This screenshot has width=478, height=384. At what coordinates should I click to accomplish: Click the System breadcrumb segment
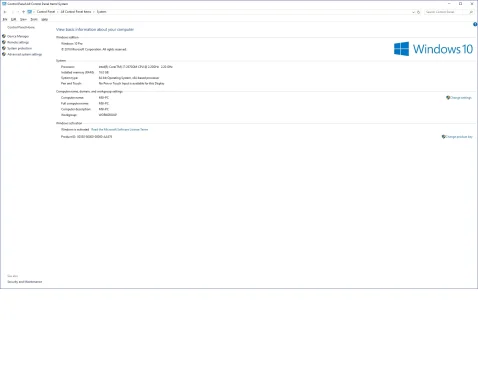[x=101, y=12]
